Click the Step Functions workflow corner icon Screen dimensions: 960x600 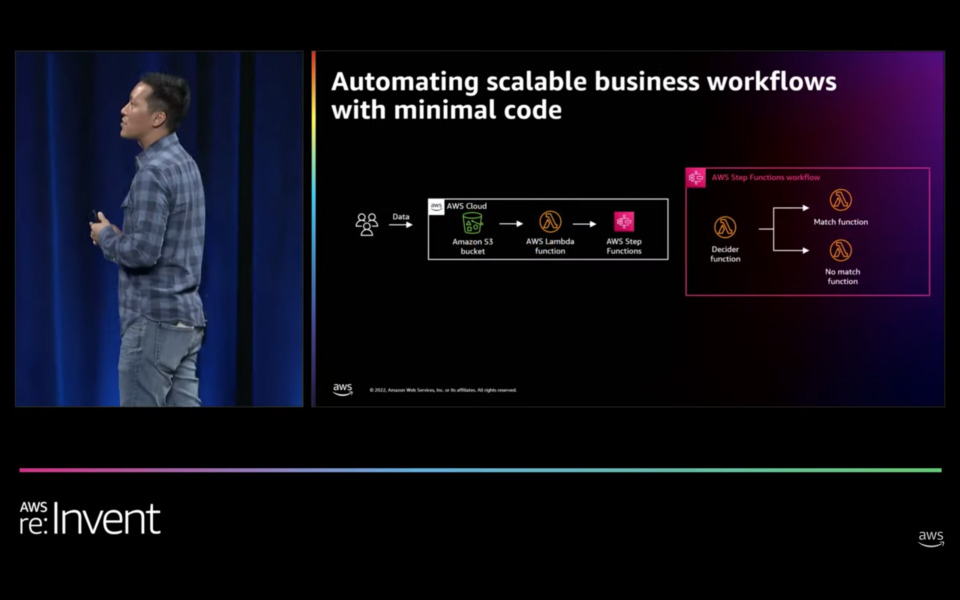(696, 178)
